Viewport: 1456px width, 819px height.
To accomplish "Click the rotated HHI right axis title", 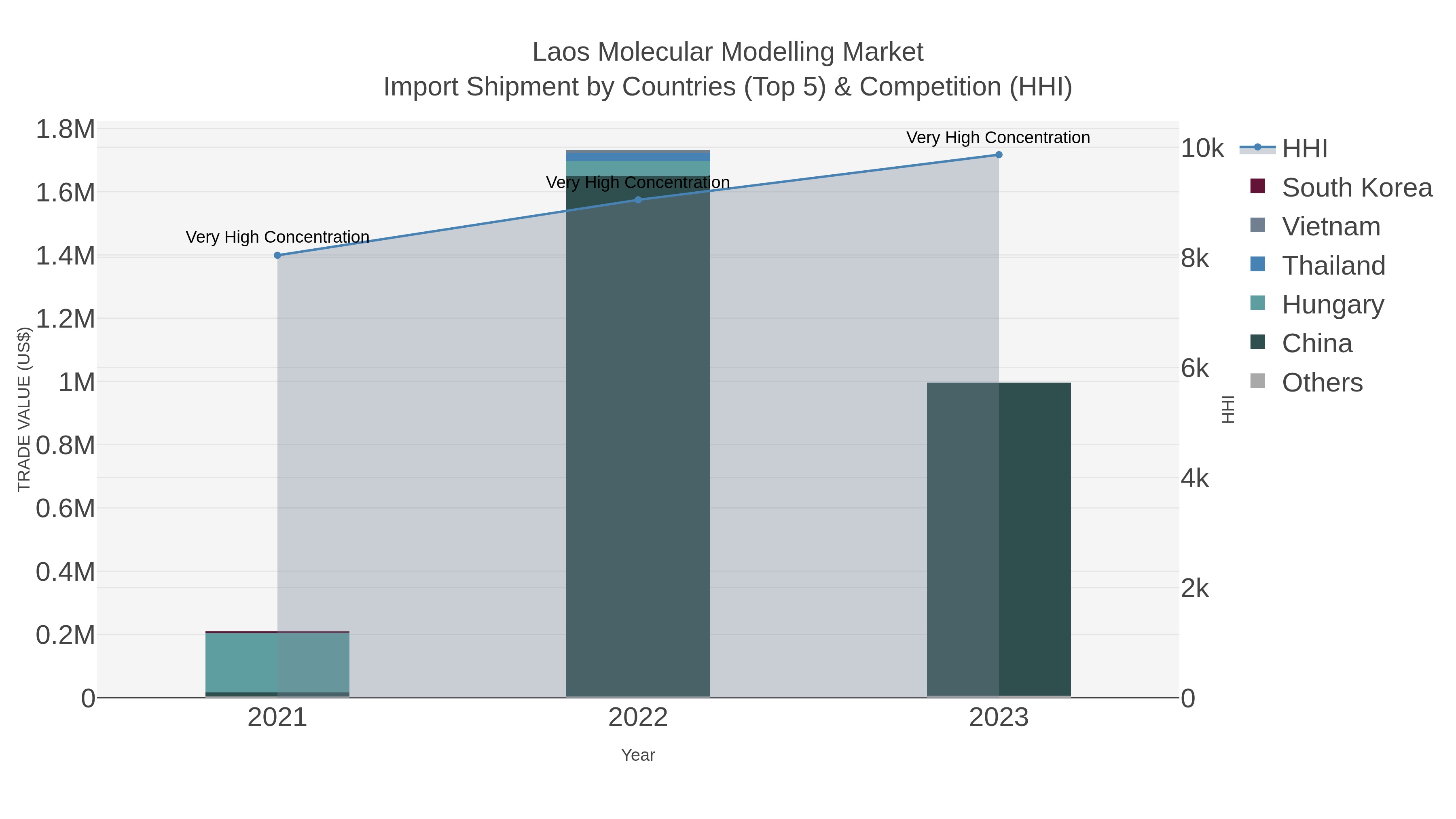I will coord(1227,409).
